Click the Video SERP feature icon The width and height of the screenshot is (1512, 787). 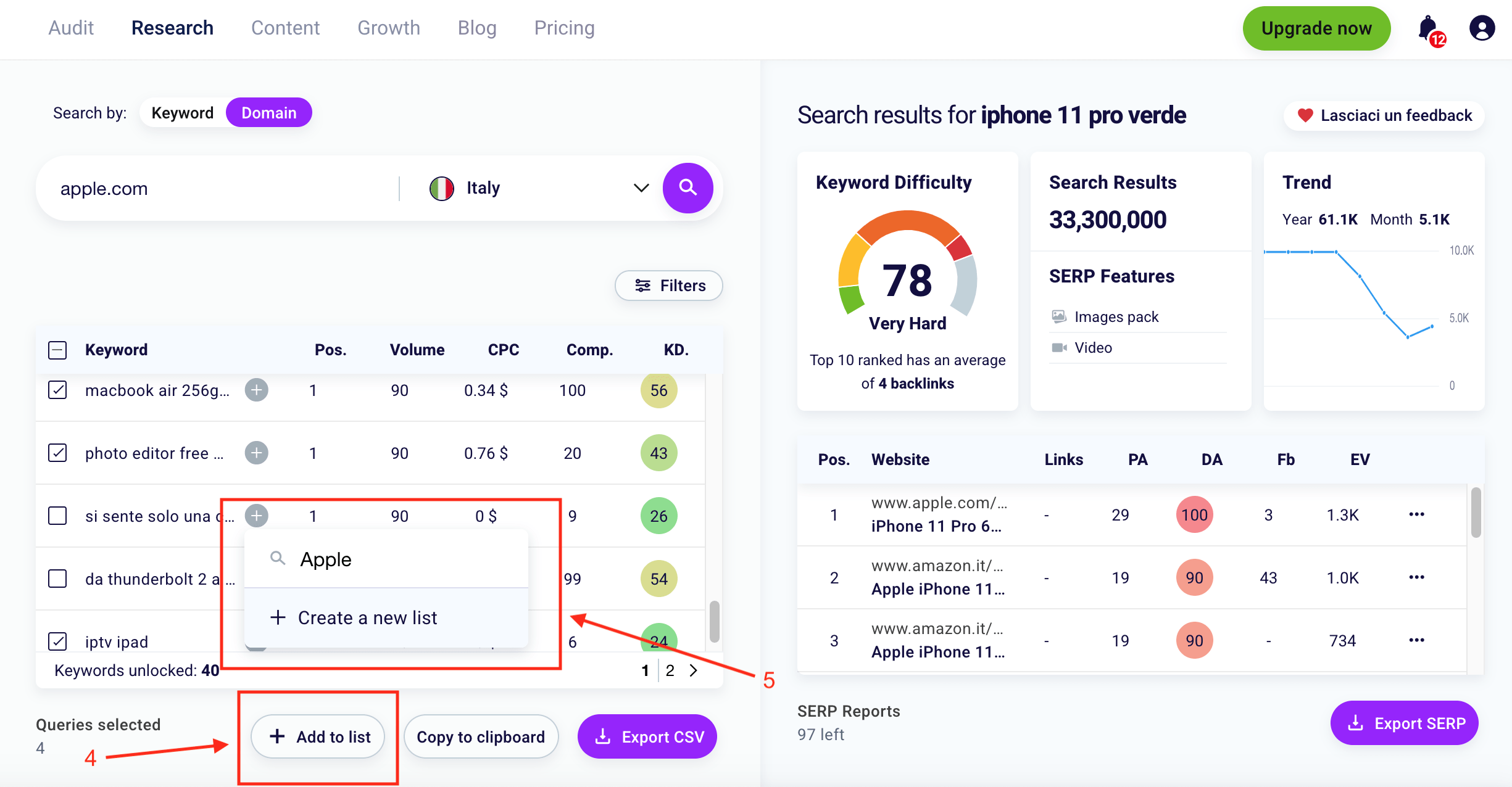tap(1059, 348)
